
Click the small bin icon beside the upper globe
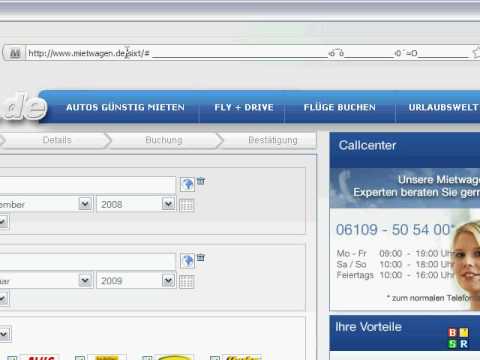point(201,181)
